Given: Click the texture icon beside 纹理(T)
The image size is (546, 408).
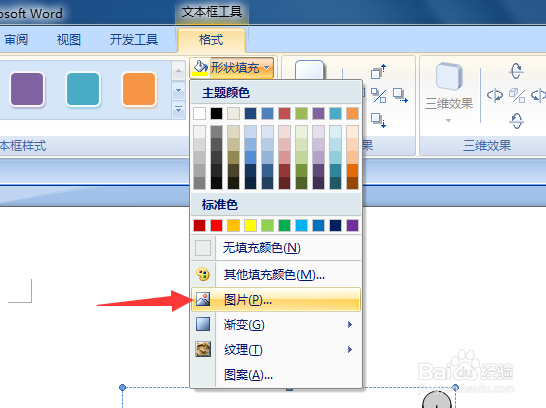Looking at the screenshot, I should 203,349.
